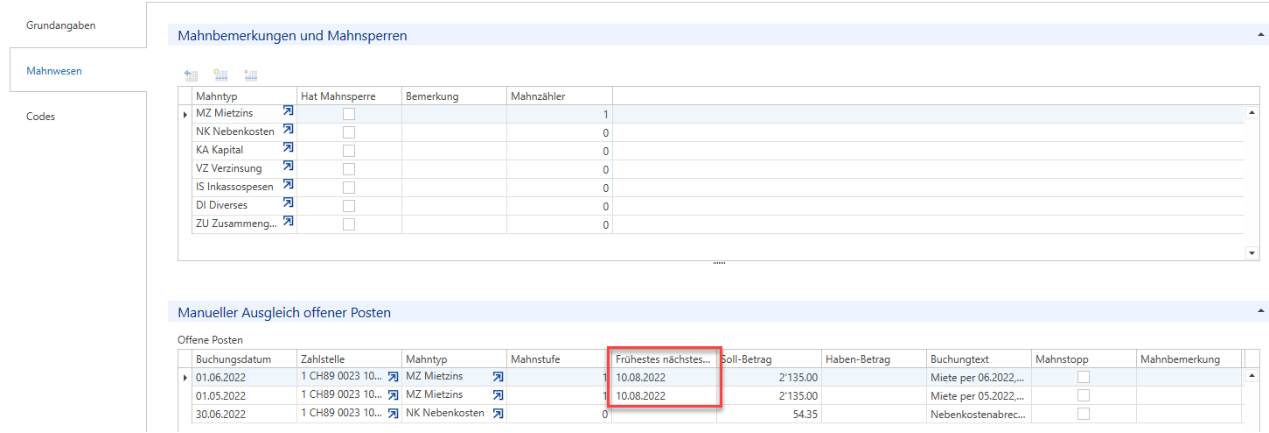Select the Buchungsdatum cell 01.06.2022

(244, 377)
